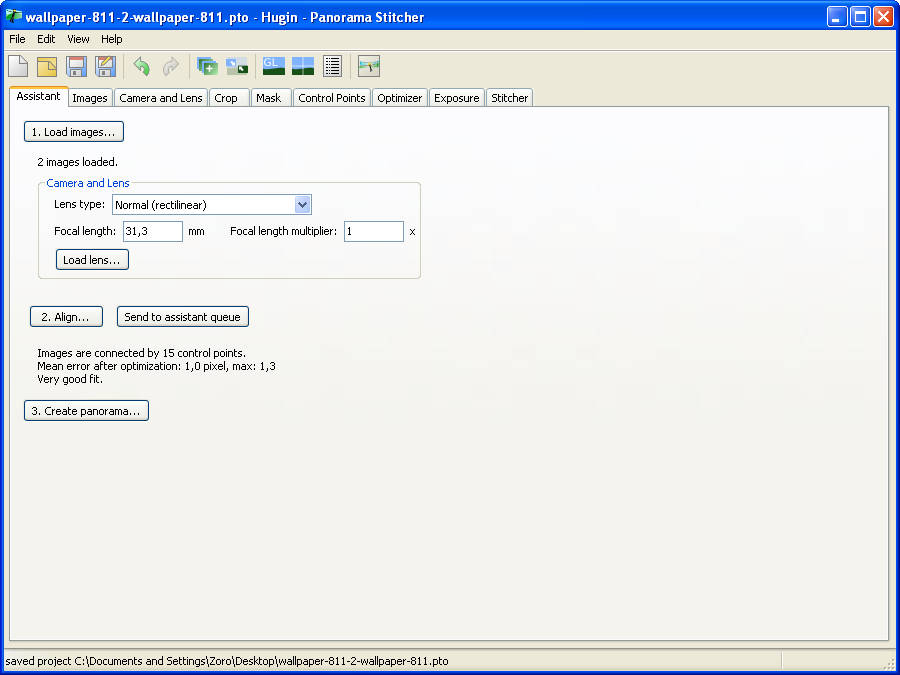Screen dimensions: 900x675
Task: Open the Mask tab
Action: click(x=269, y=98)
